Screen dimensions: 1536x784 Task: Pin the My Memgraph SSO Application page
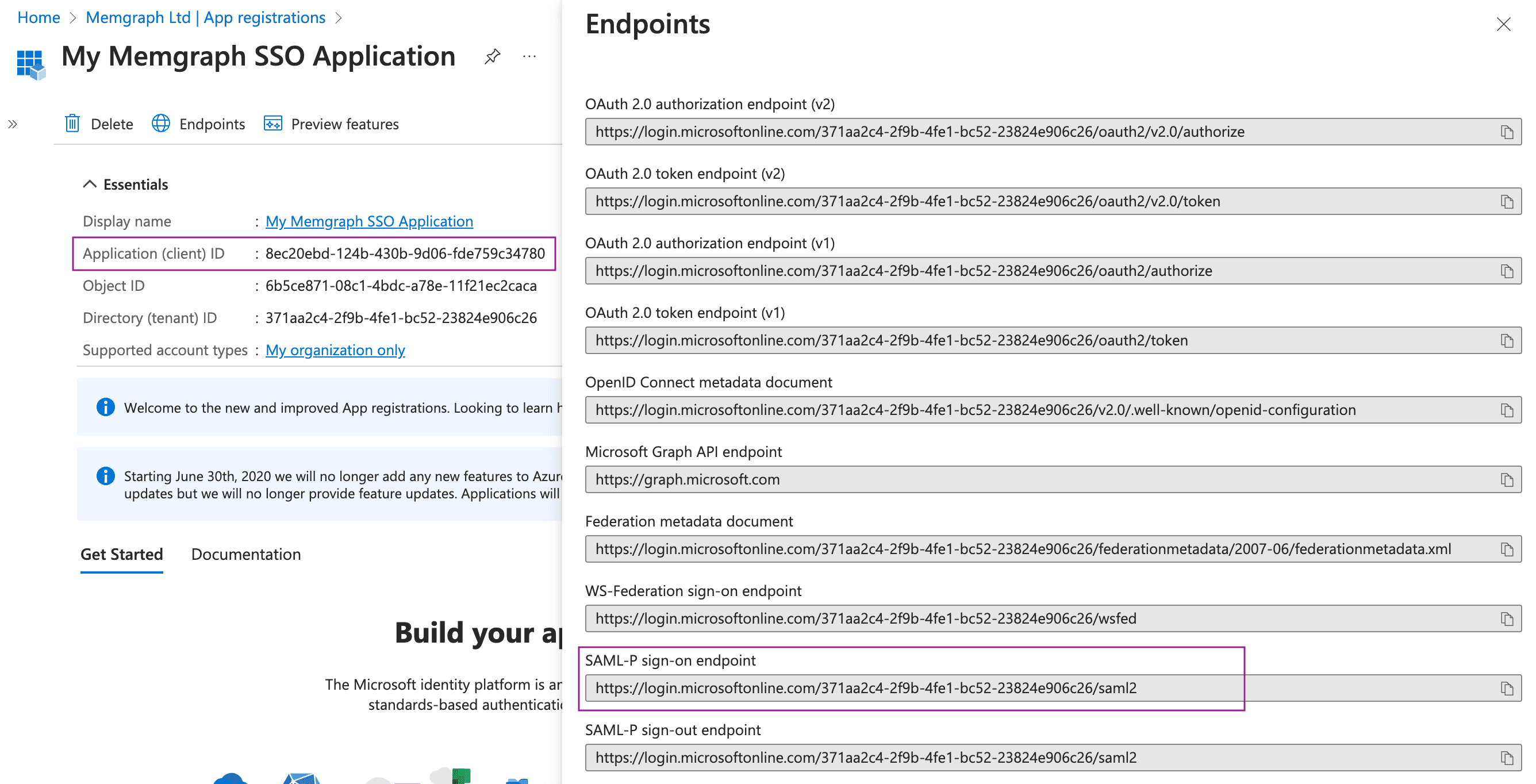point(492,57)
